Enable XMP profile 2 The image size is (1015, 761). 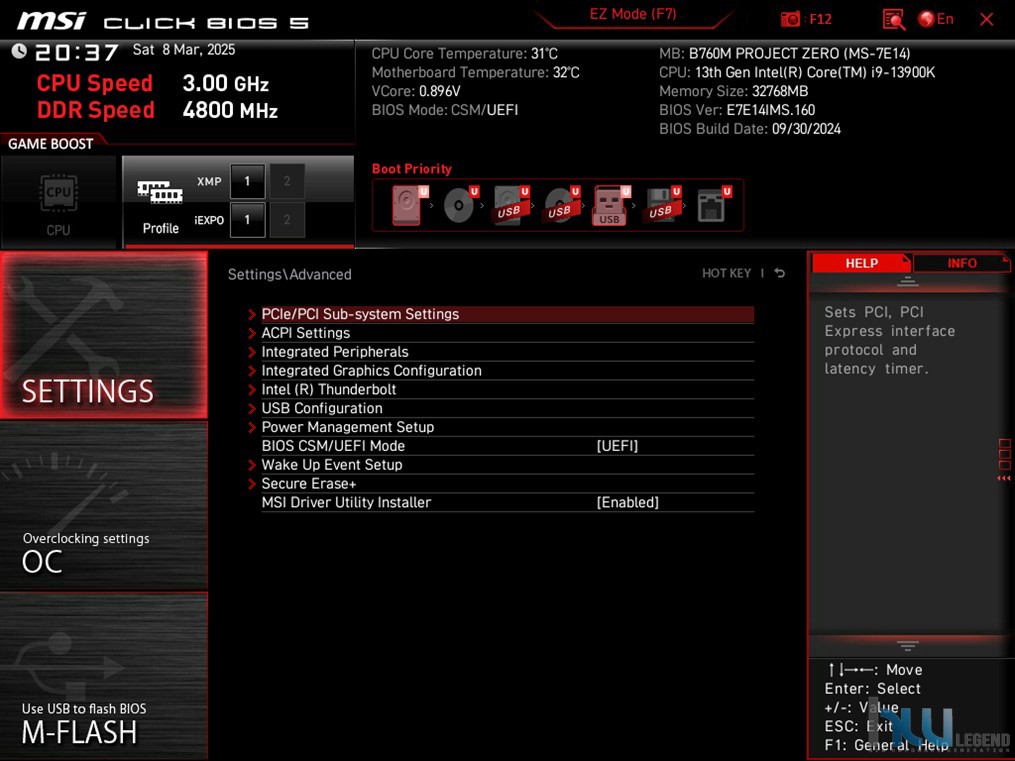pyautogui.click(x=287, y=181)
